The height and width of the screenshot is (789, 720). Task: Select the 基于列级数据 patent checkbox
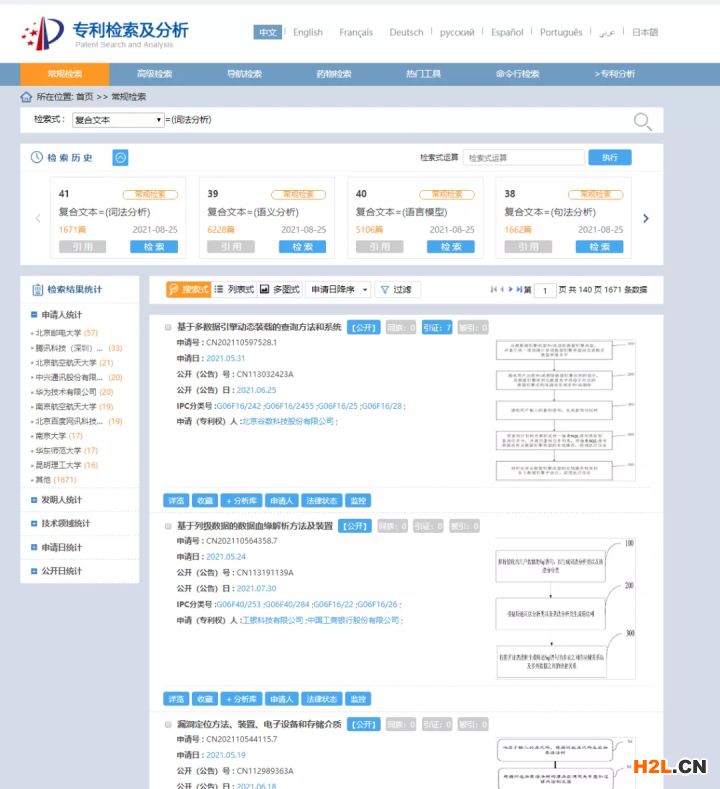pyautogui.click(x=167, y=525)
